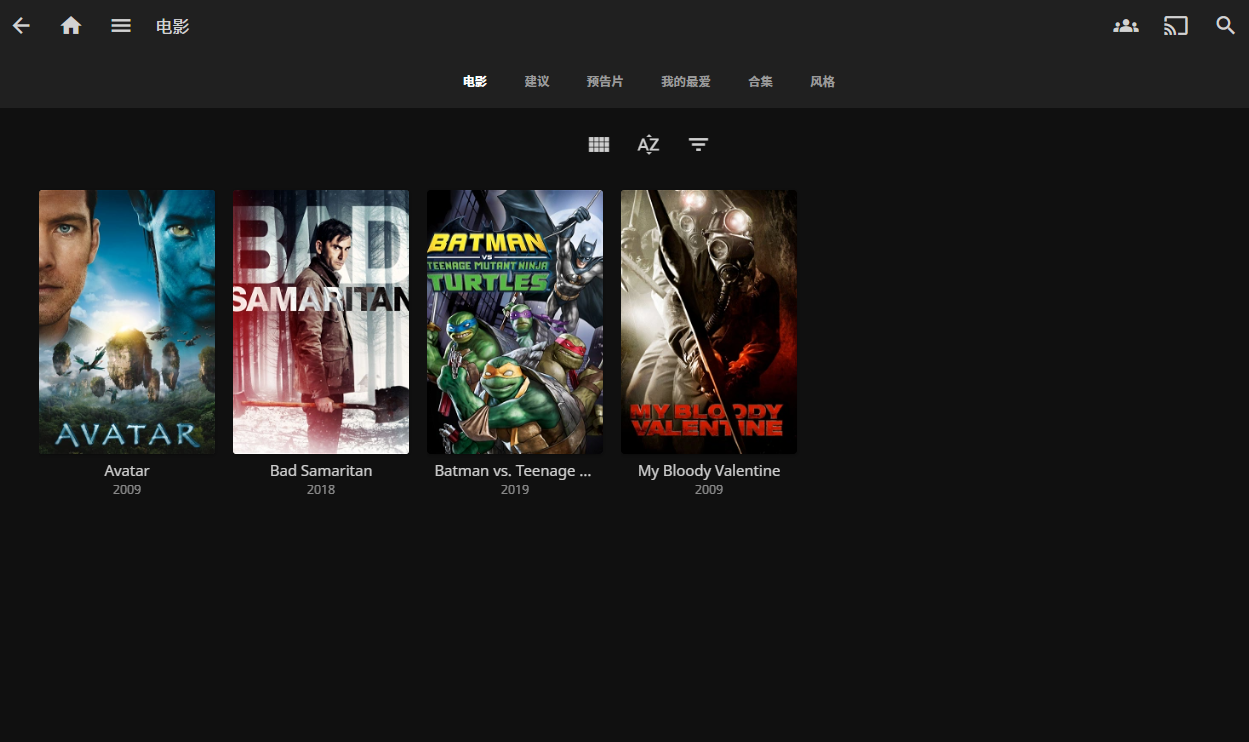Click the year 2018 under Bad Samaritan

tap(321, 490)
